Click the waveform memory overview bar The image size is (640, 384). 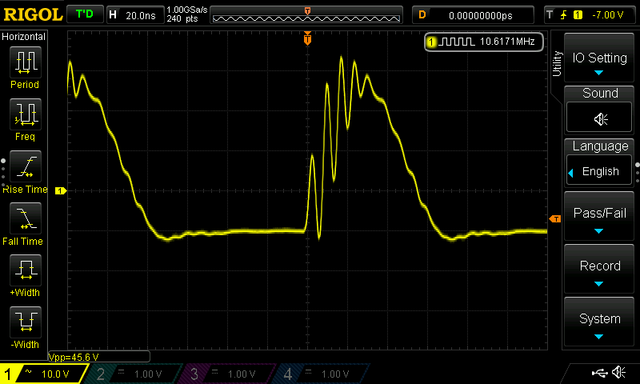[306, 15]
